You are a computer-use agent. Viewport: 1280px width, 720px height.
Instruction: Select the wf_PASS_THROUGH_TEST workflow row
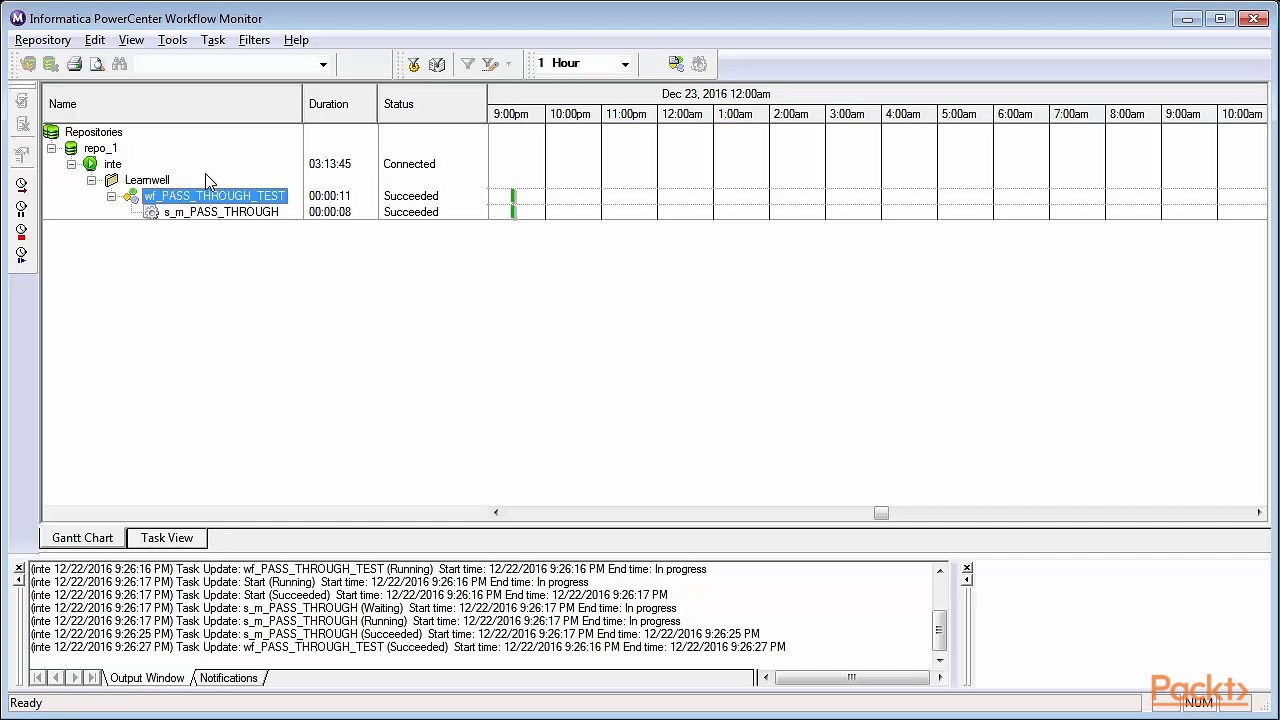(215, 196)
